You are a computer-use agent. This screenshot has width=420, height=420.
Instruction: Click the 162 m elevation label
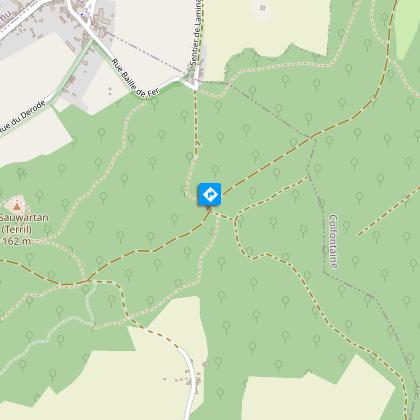[x=17, y=241]
